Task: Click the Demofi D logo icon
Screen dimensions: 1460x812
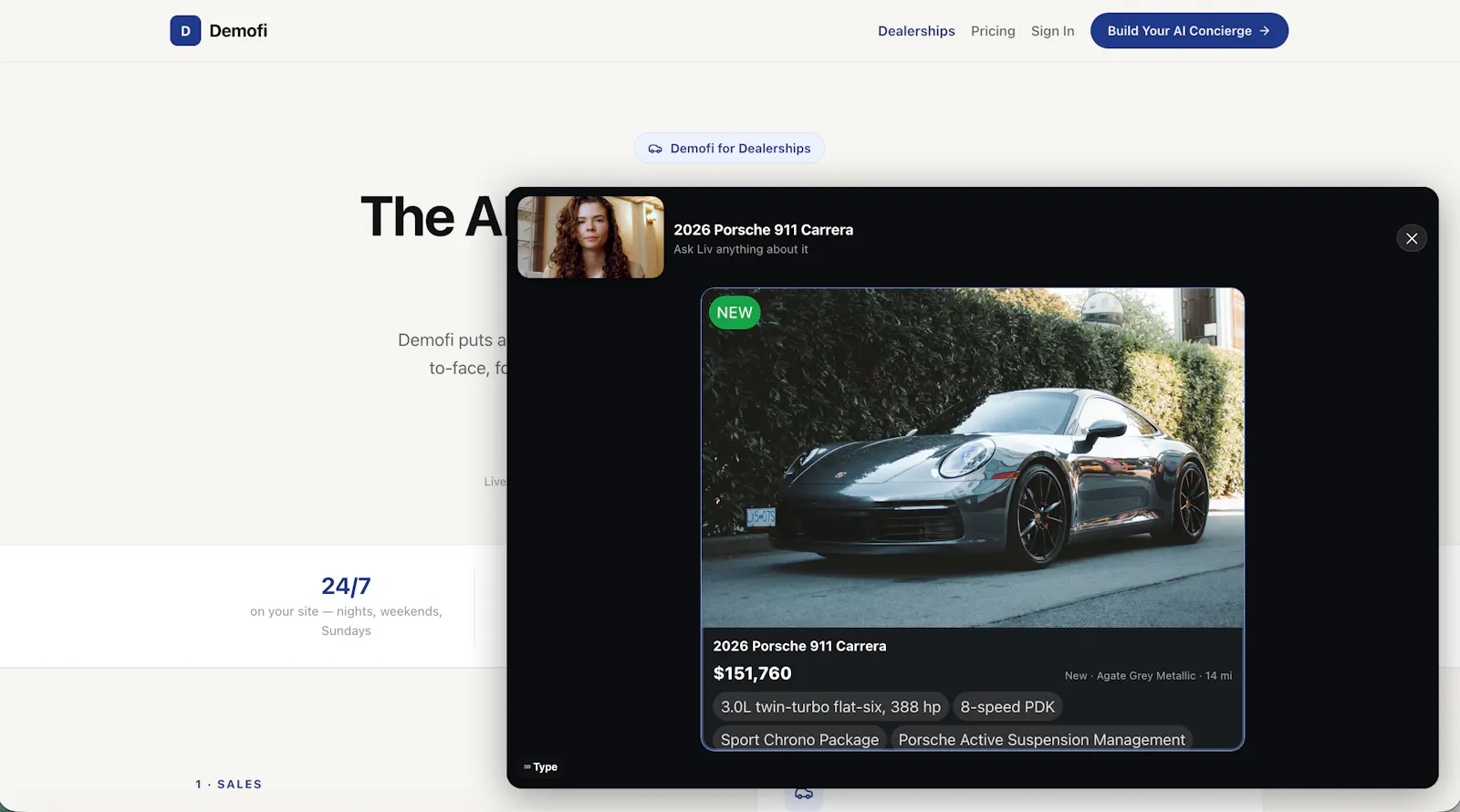Action: coord(185,30)
